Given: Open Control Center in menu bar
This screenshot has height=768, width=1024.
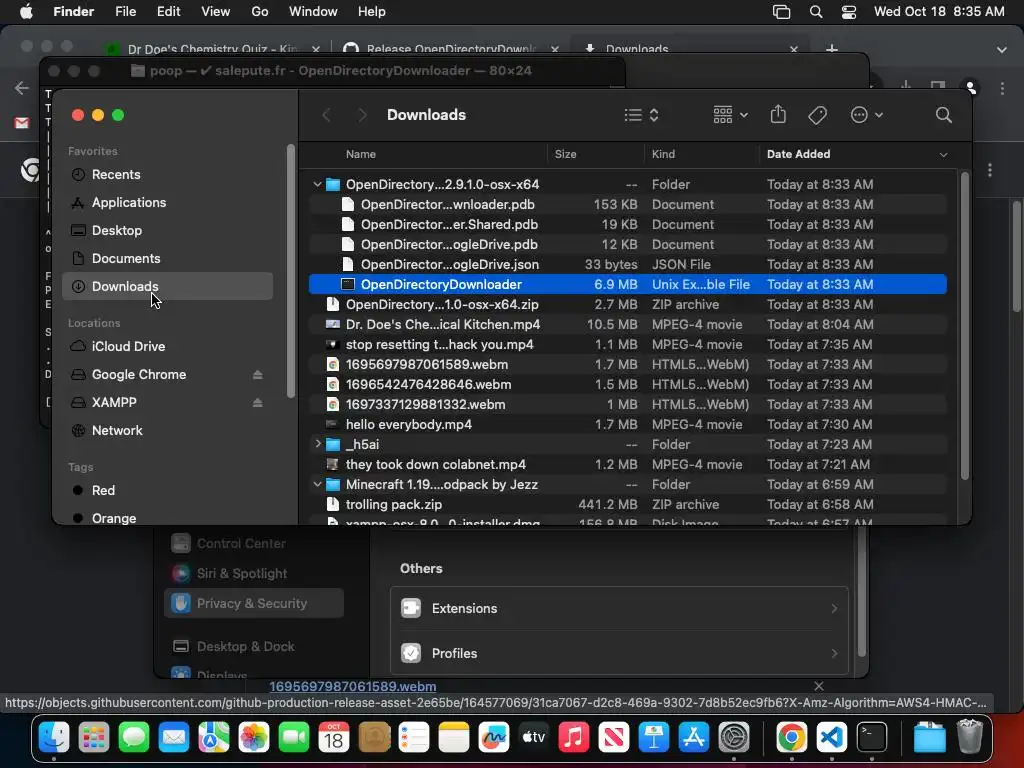Looking at the screenshot, I should pyautogui.click(x=848, y=12).
